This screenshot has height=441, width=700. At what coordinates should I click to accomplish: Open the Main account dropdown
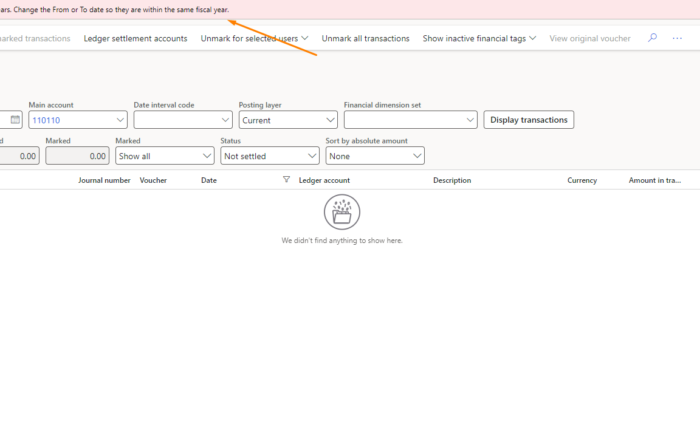coord(120,120)
